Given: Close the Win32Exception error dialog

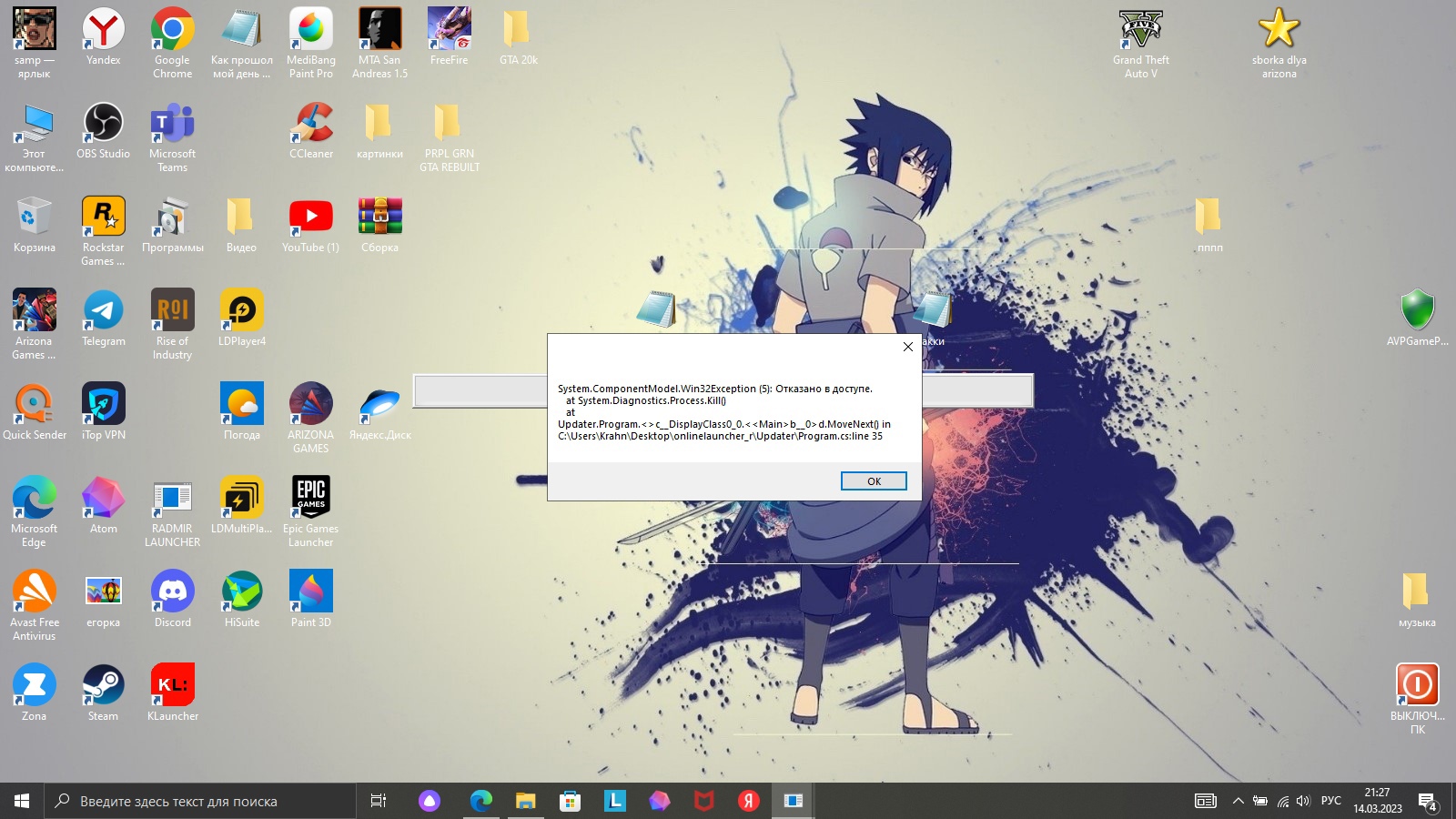Looking at the screenshot, I should pyautogui.click(x=907, y=347).
